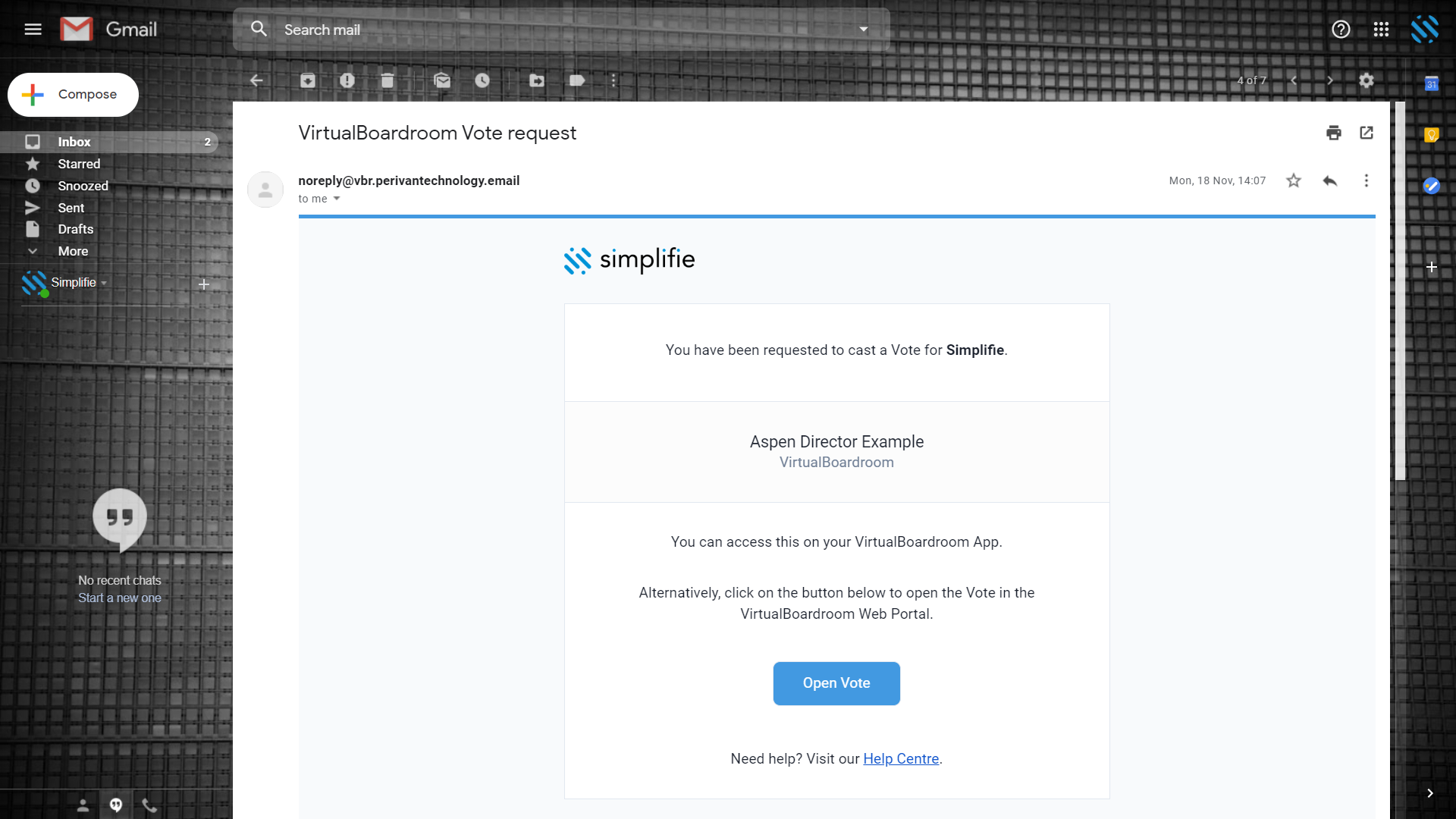This screenshot has height=819, width=1456.
Task: Get add-ons plus icon
Action: pos(1432,267)
